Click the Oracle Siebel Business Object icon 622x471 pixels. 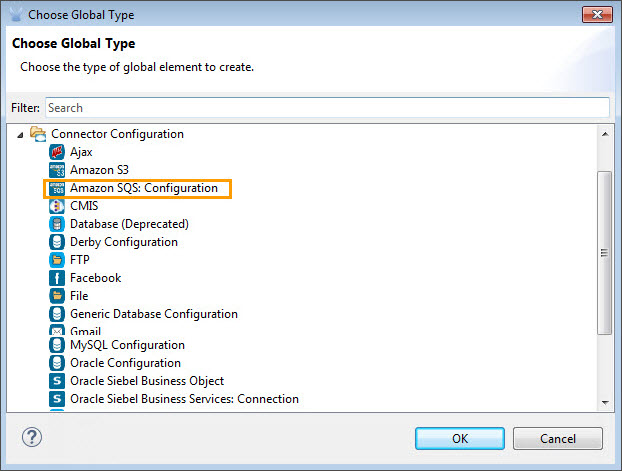pyautogui.click(x=57, y=381)
